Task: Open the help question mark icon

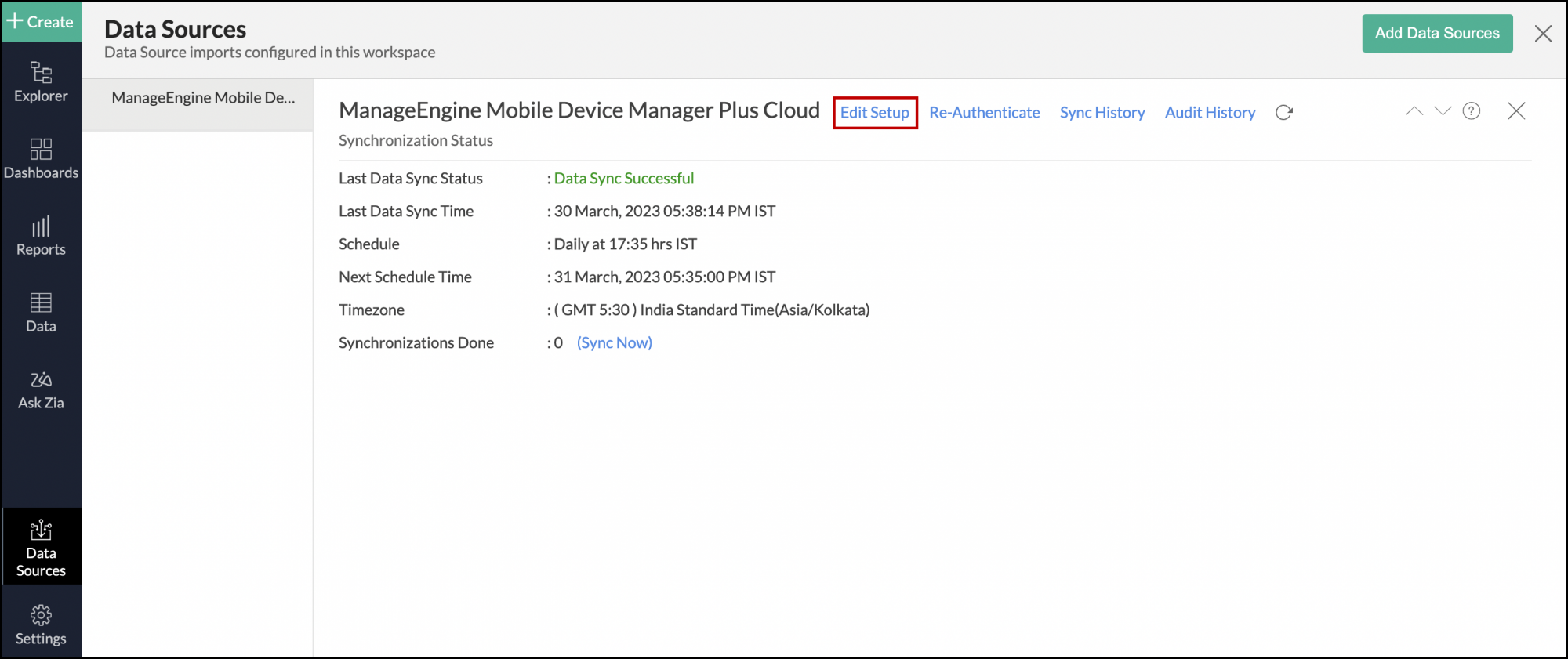Action: click(1472, 111)
